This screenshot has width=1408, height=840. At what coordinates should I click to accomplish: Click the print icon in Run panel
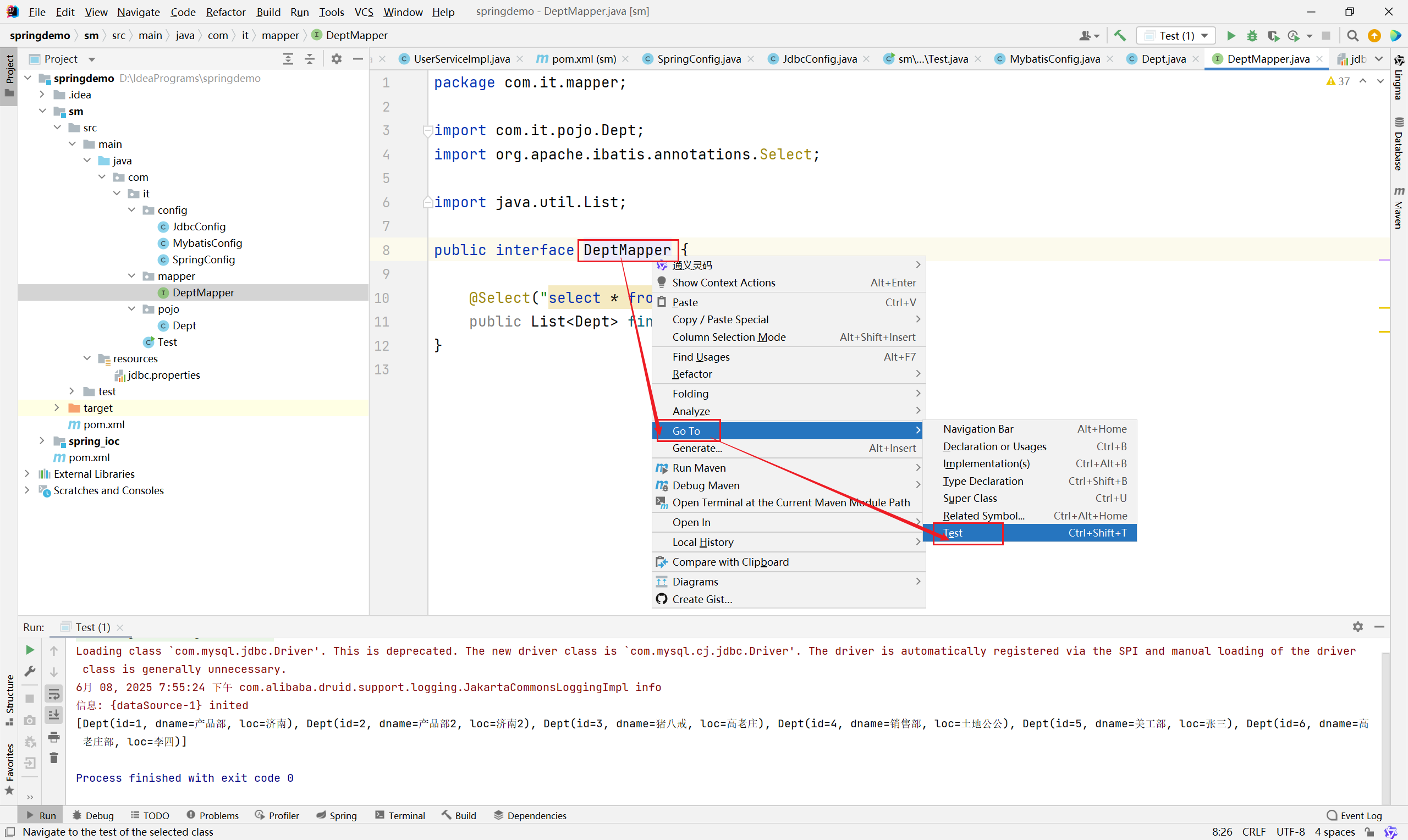coord(54,737)
